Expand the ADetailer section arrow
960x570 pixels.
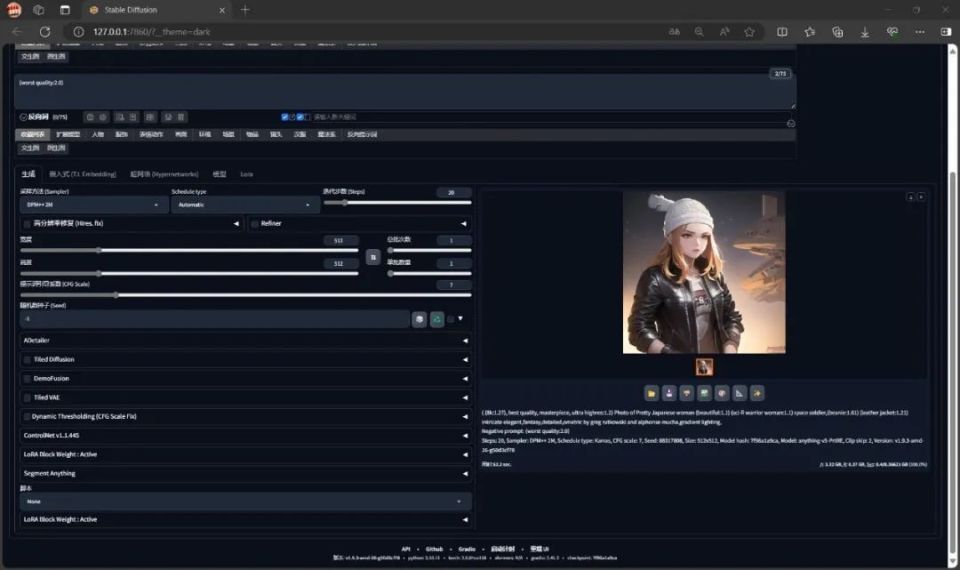click(x=465, y=340)
